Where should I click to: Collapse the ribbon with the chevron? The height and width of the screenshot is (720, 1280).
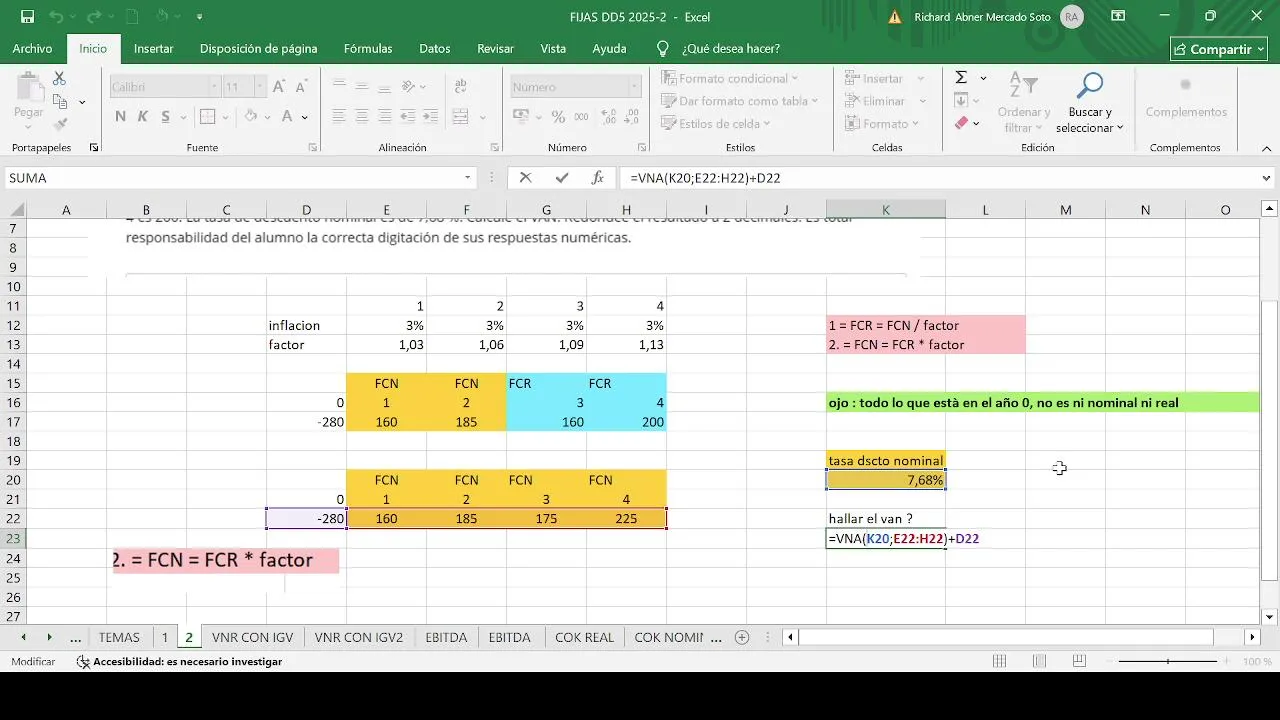pyautogui.click(x=1267, y=148)
